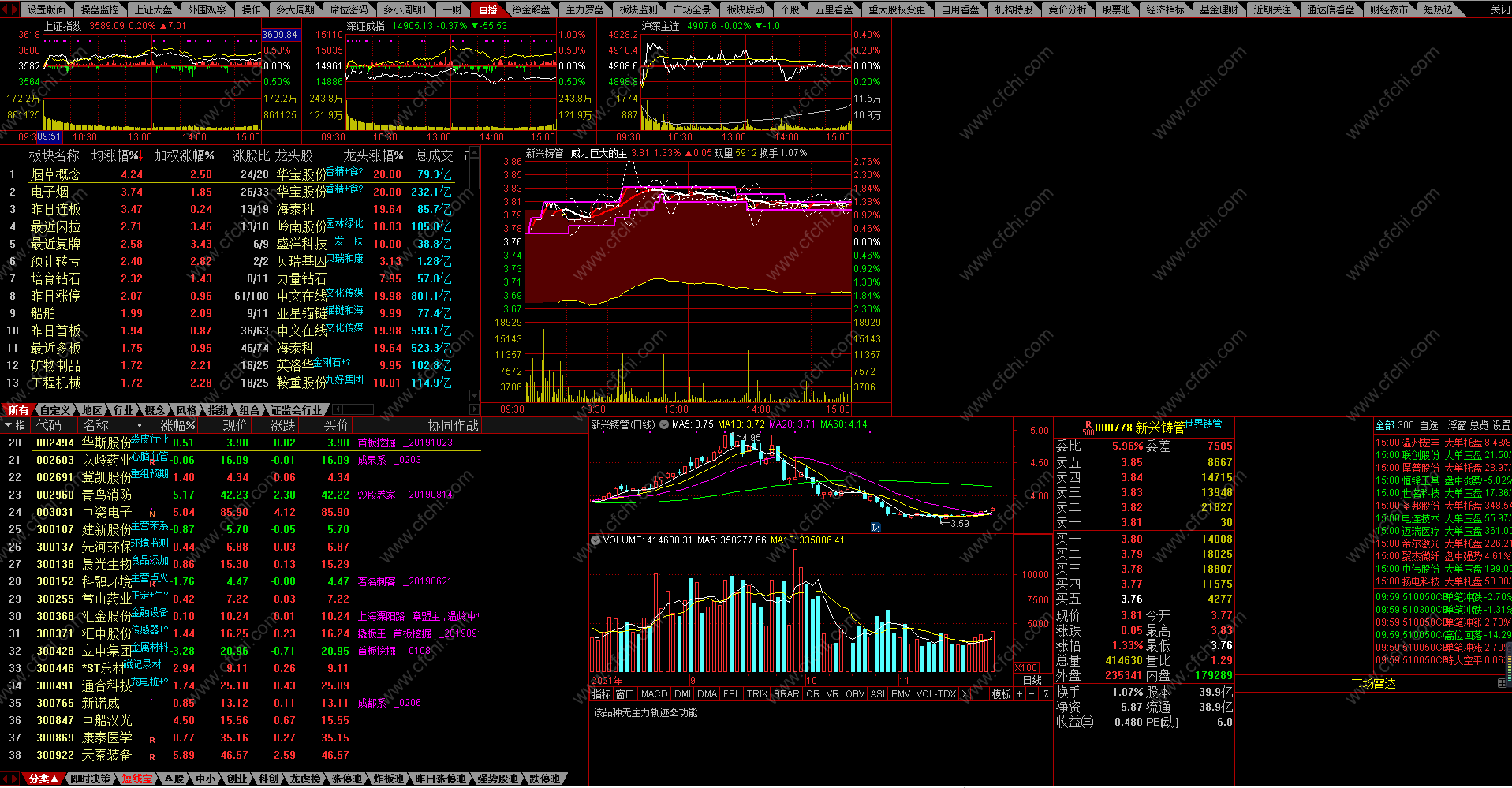Open the 分类 dropdown menu
The image size is (1512, 788).
click(43, 779)
